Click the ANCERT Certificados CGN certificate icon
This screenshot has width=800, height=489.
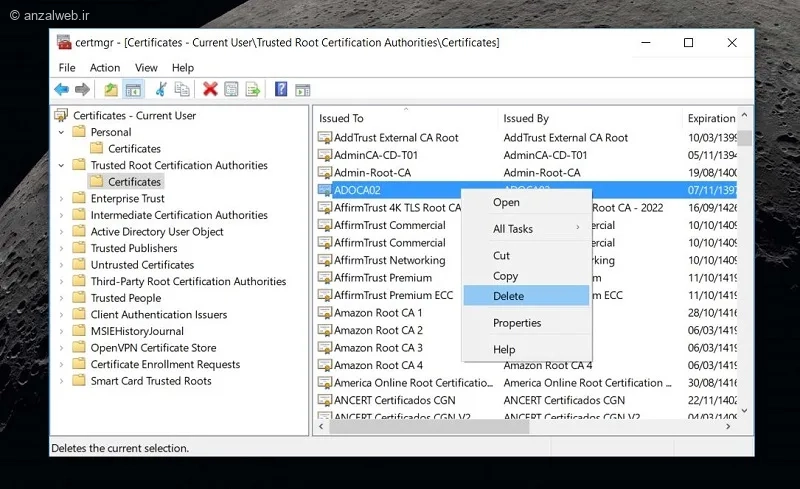point(324,400)
